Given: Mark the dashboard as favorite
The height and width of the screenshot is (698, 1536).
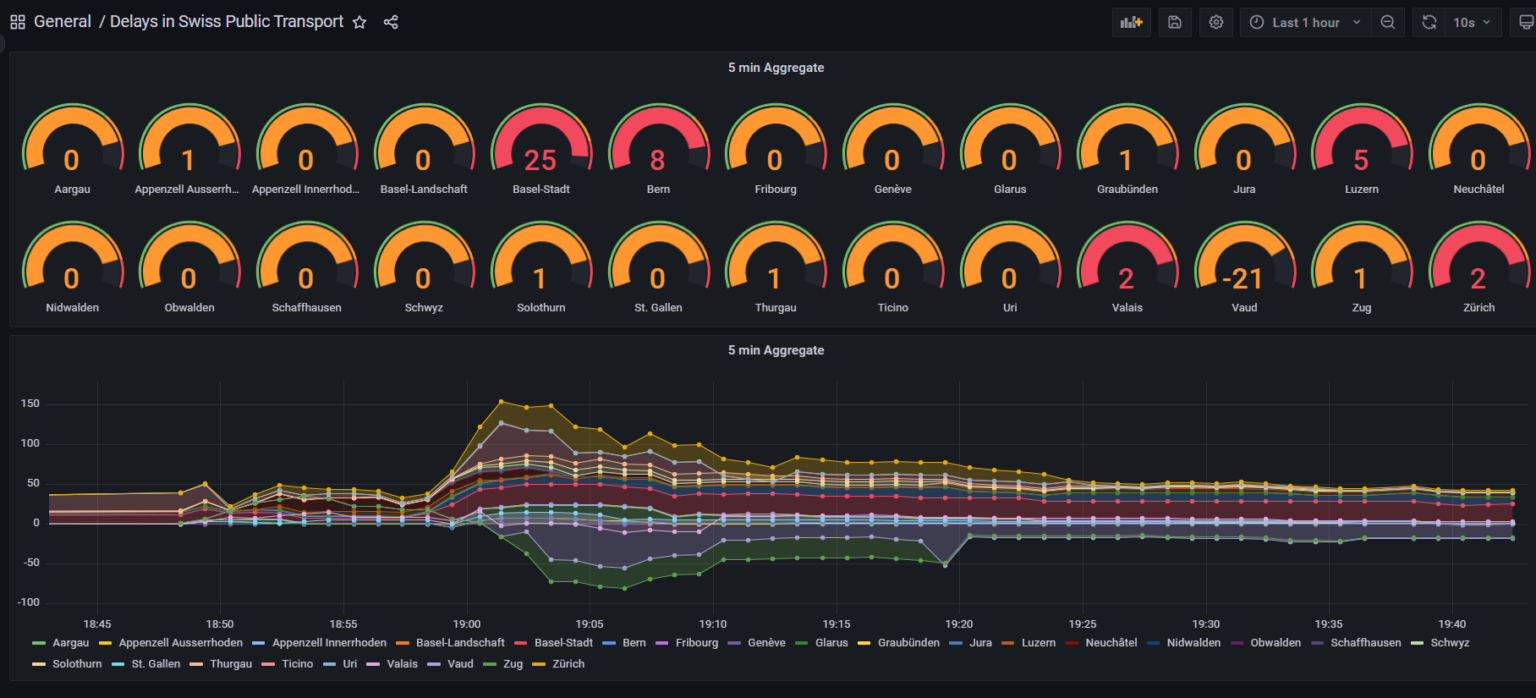Looking at the screenshot, I should tap(359, 21).
